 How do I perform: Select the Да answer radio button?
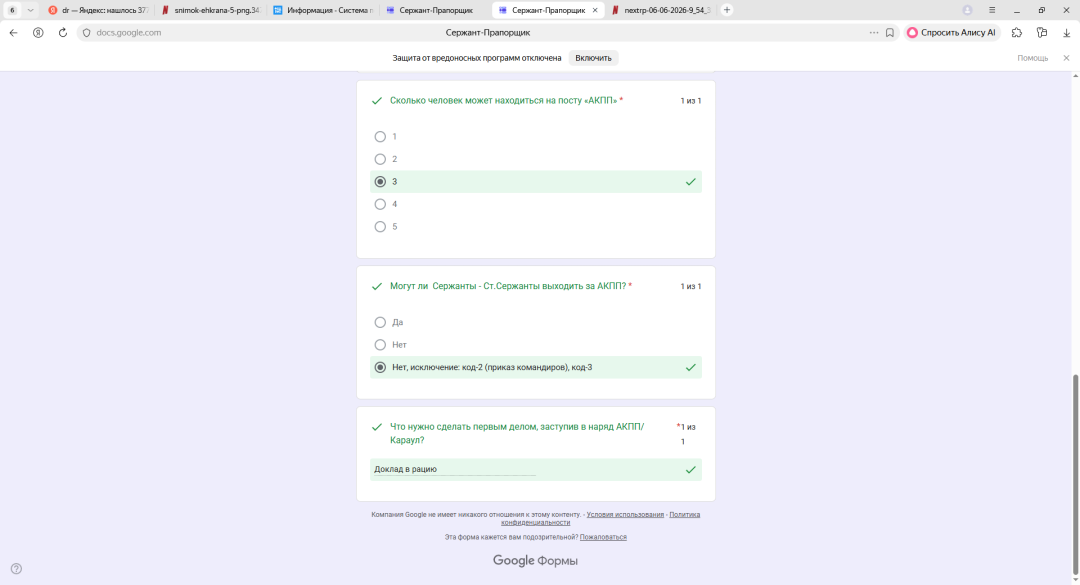tap(380, 322)
